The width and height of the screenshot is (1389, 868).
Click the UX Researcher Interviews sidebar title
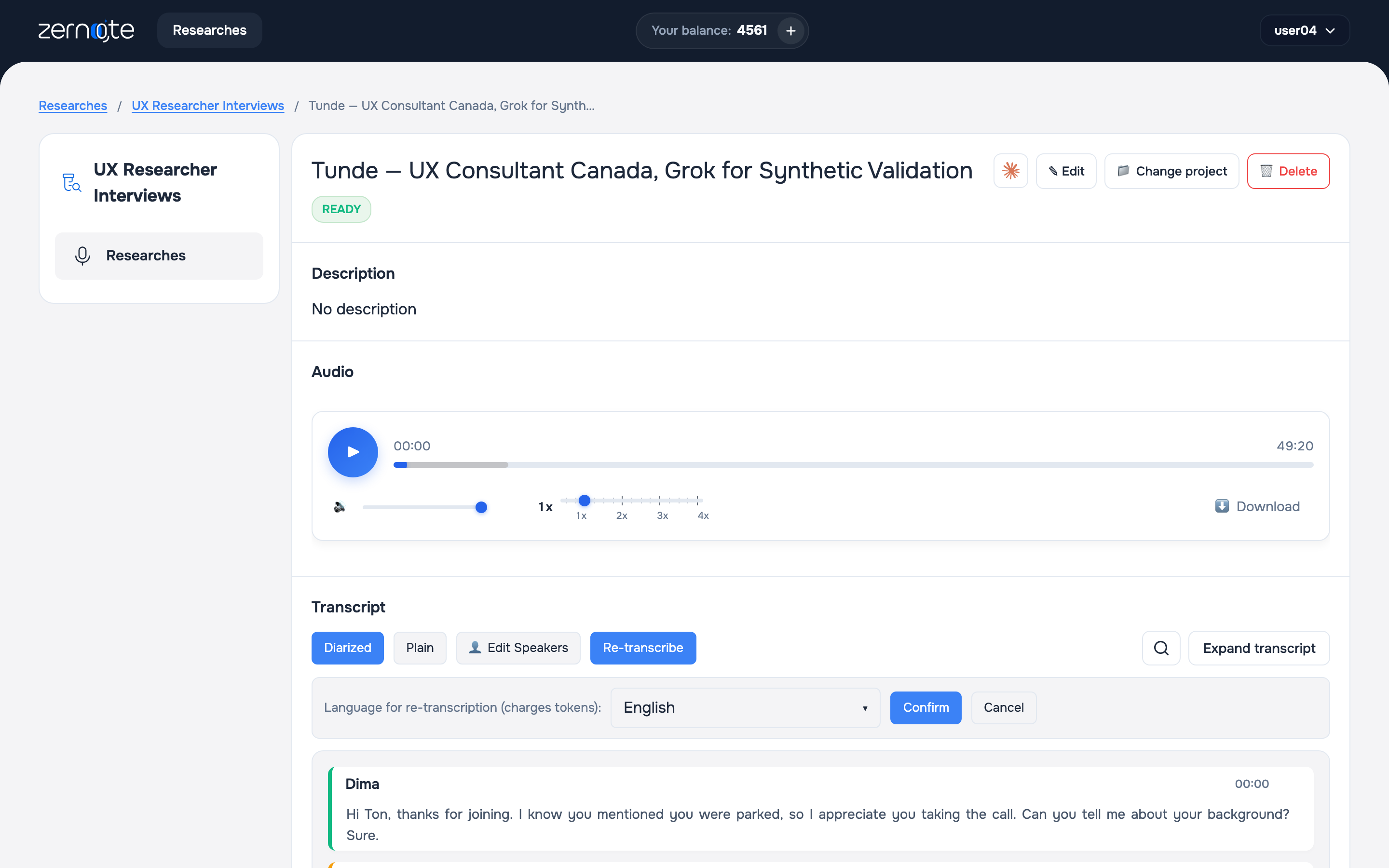click(155, 183)
